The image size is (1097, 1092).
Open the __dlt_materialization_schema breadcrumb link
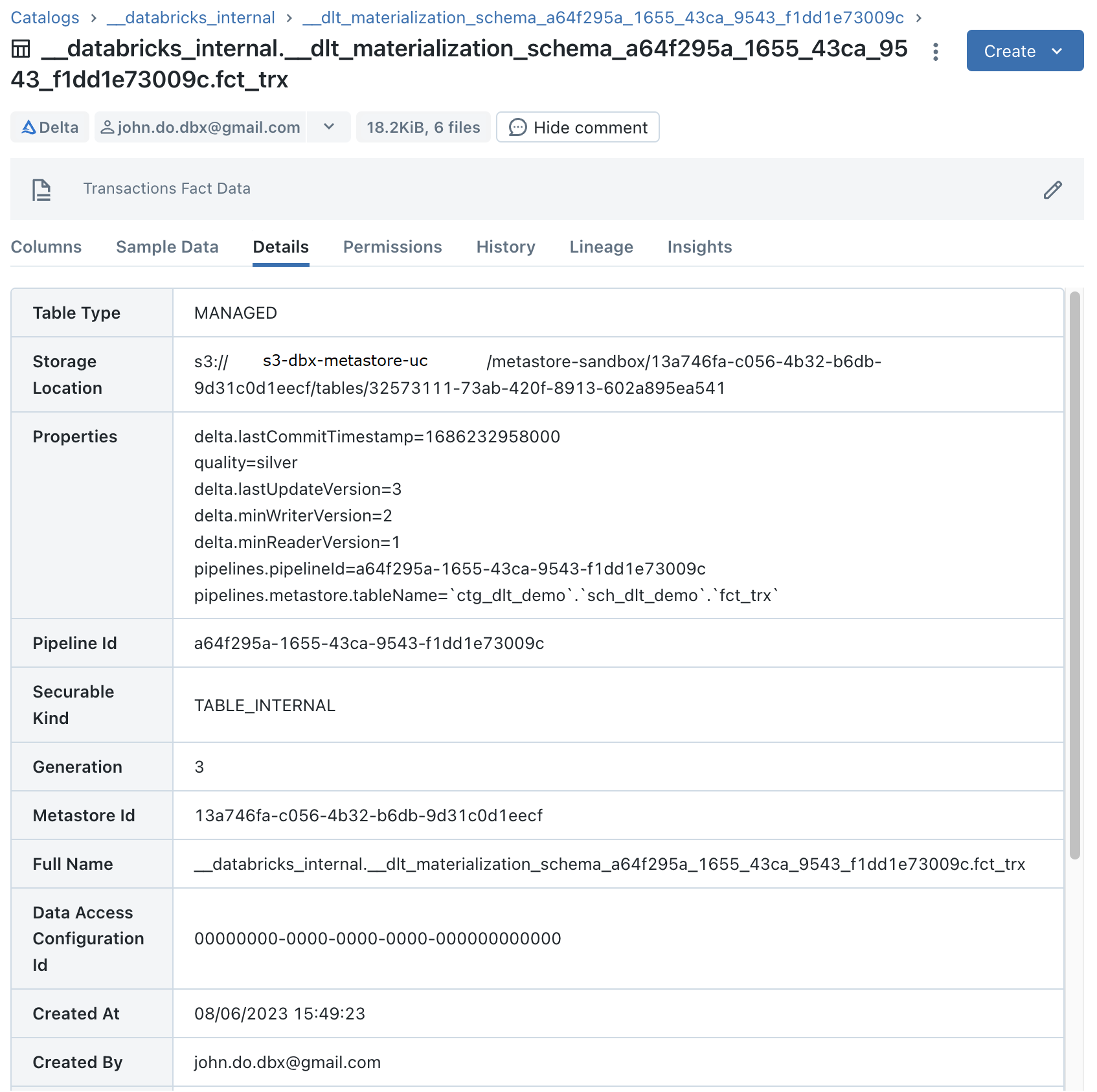click(x=603, y=17)
